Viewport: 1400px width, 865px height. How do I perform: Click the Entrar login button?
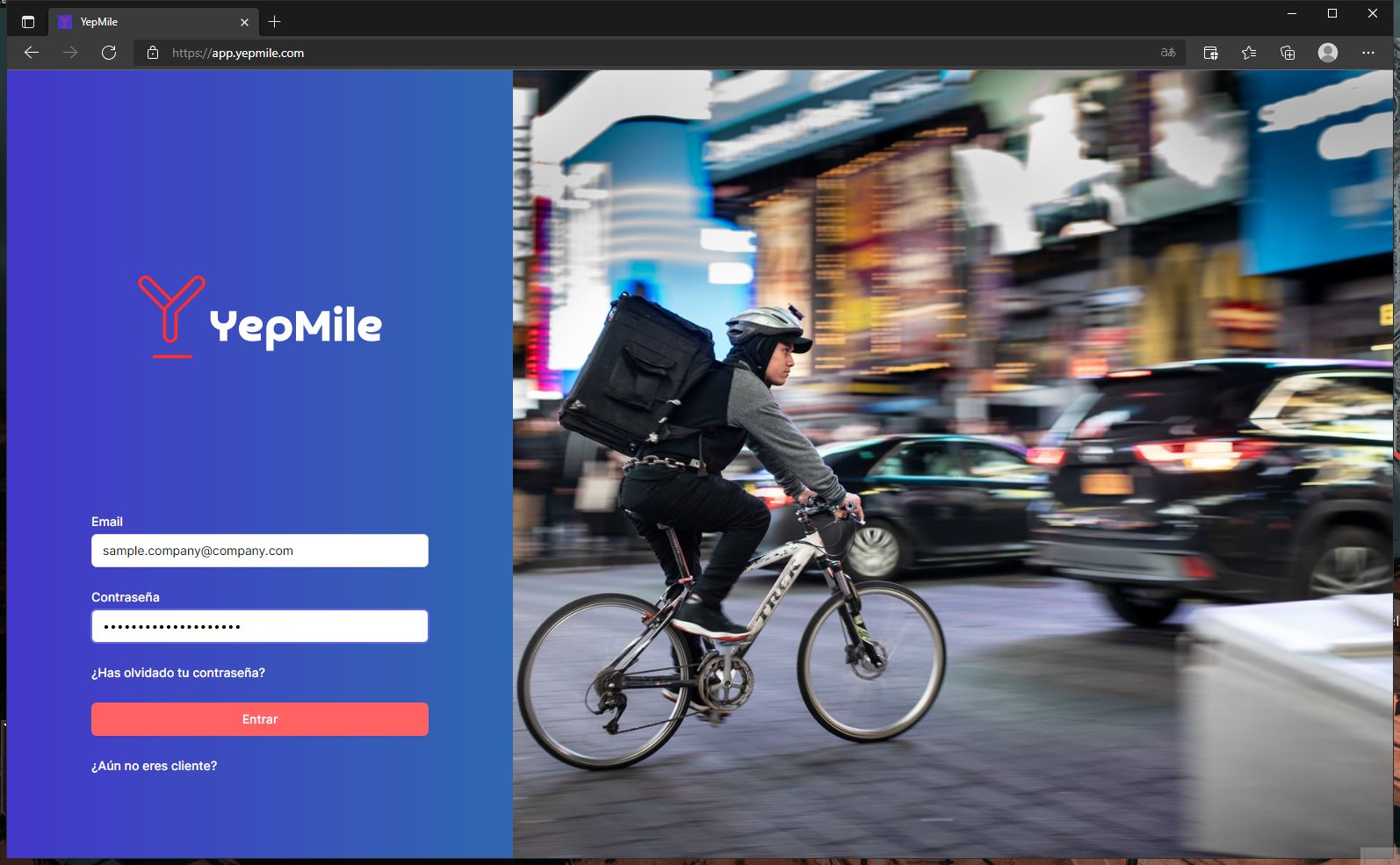(259, 719)
